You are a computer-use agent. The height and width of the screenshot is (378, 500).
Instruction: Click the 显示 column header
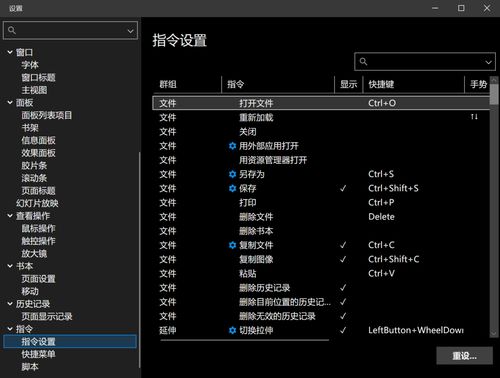click(x=348, y=84)
